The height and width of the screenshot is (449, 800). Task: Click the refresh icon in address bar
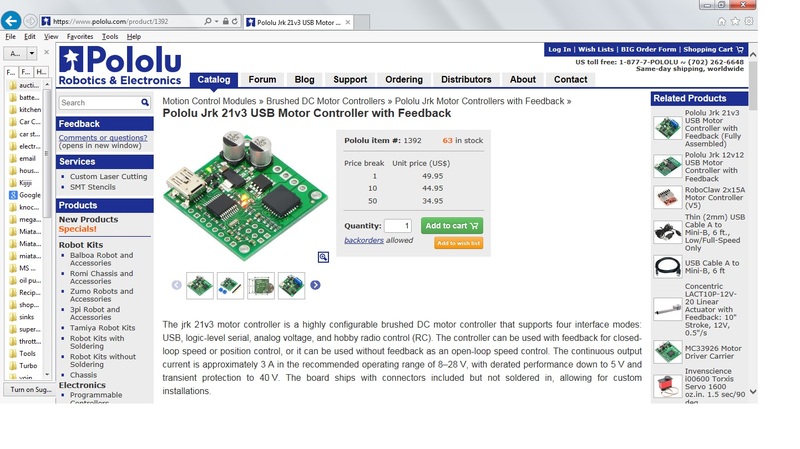pyautogui.click(x=235, y=21)
